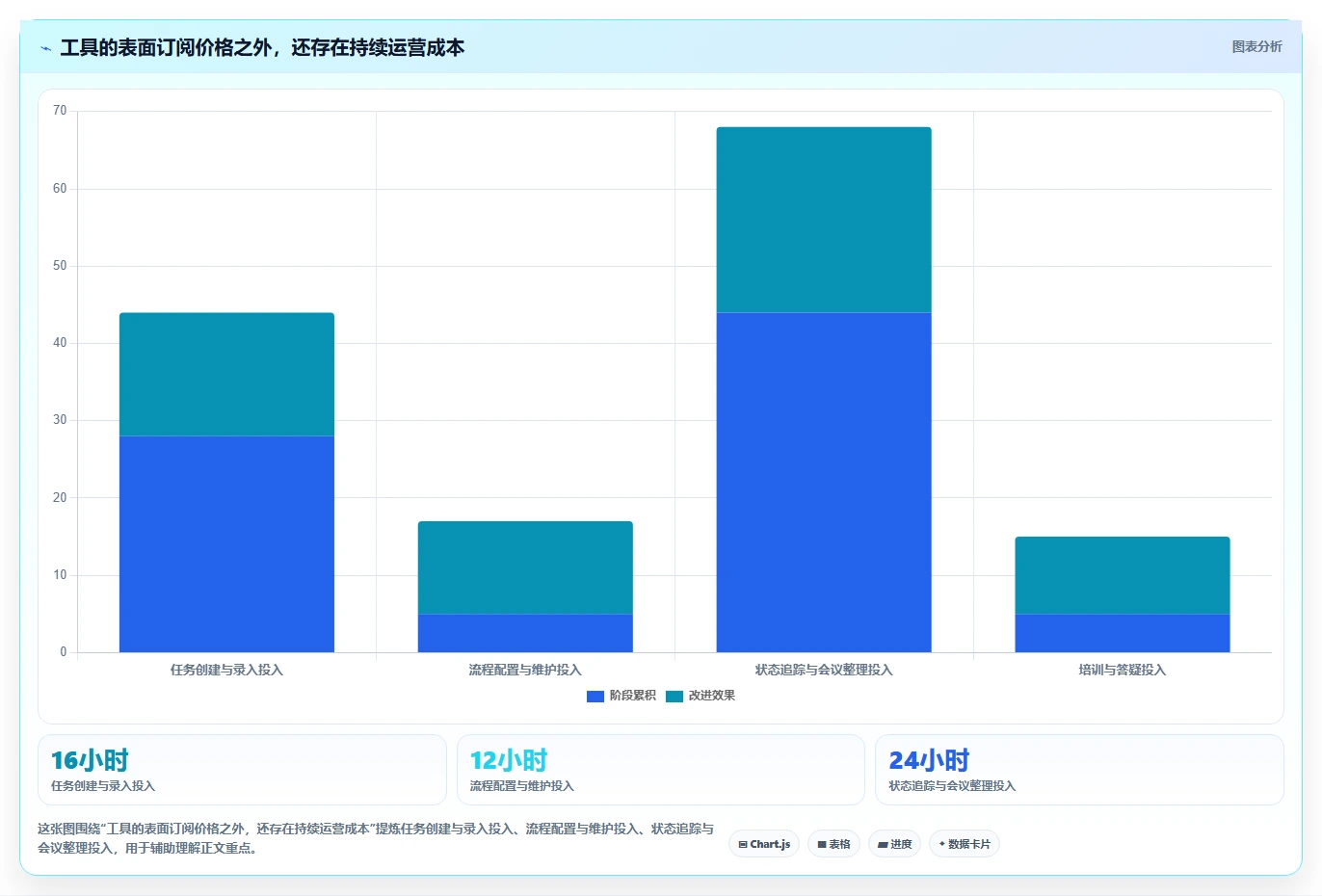Select the 进度 tag chip
This screenshot has height=896, width=1322.
click(894, 844)
